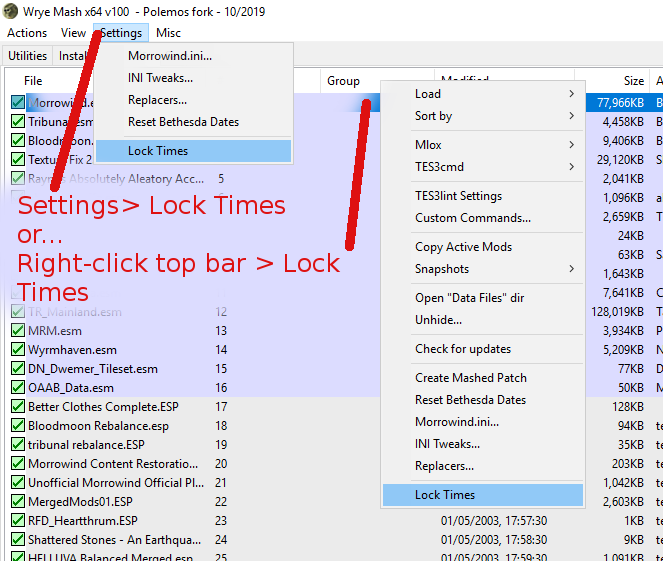
Task: Select OAAB_Data.esm in mod list
Action: pyautogui.click(x=71, y=388)
